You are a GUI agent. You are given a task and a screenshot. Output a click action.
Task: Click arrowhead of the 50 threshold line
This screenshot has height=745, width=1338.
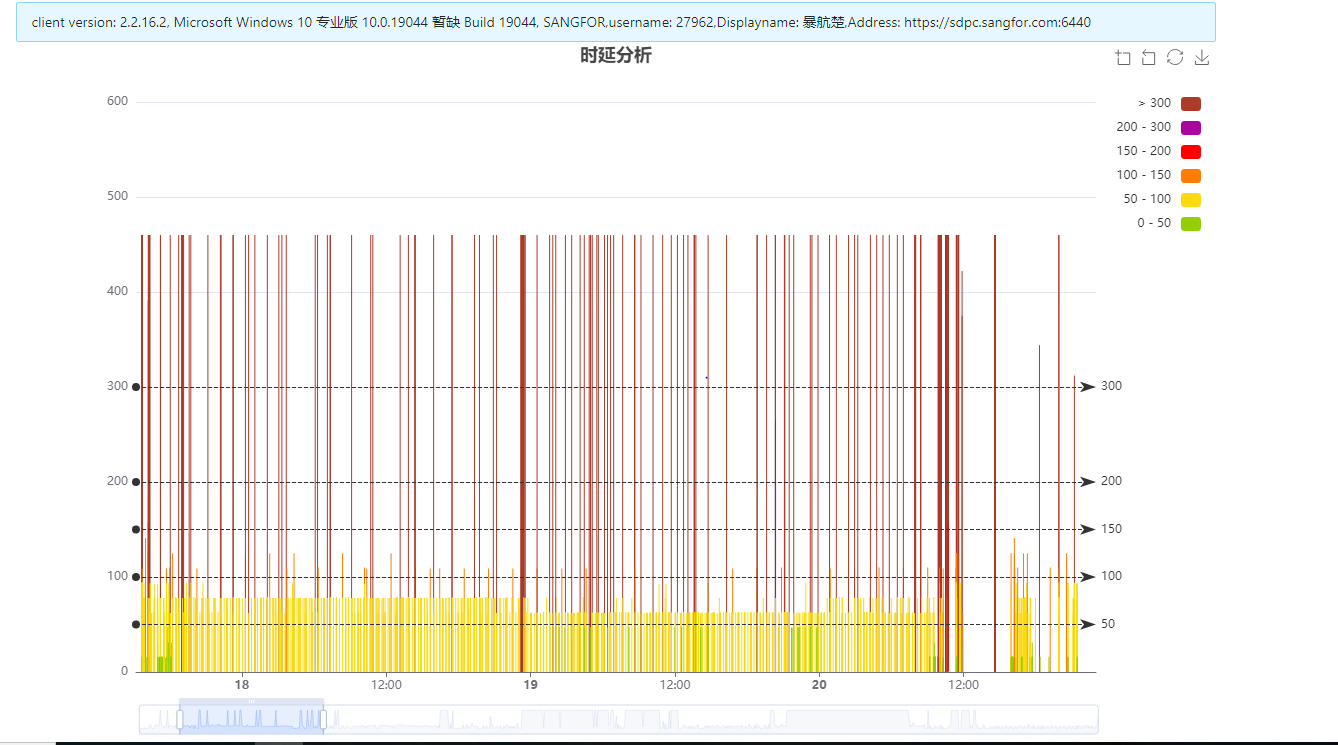tap(1087, 624)
